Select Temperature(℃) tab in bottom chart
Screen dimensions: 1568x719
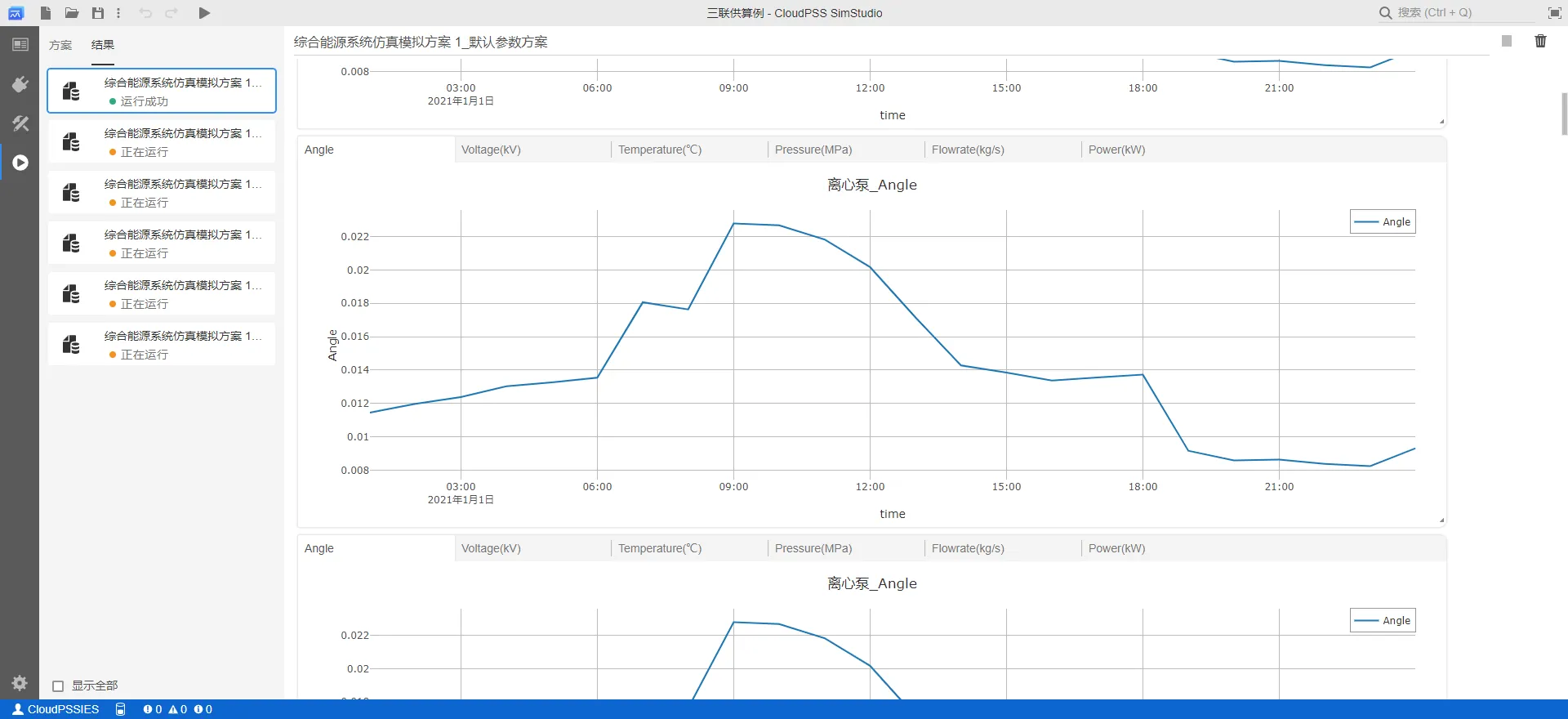(x=689, y=548)
